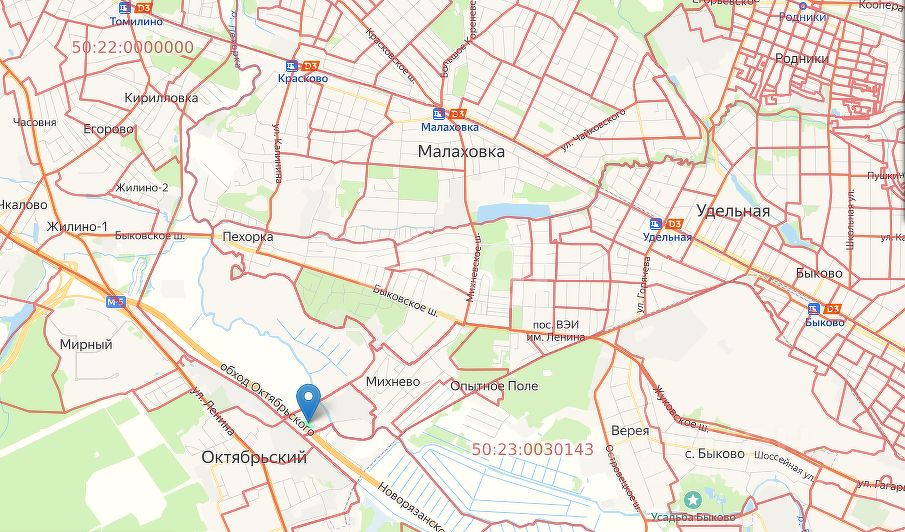905x532 pixels.
Task: Click the blue location pin marker
Action: pyautogui.click(x=308, y=403)
